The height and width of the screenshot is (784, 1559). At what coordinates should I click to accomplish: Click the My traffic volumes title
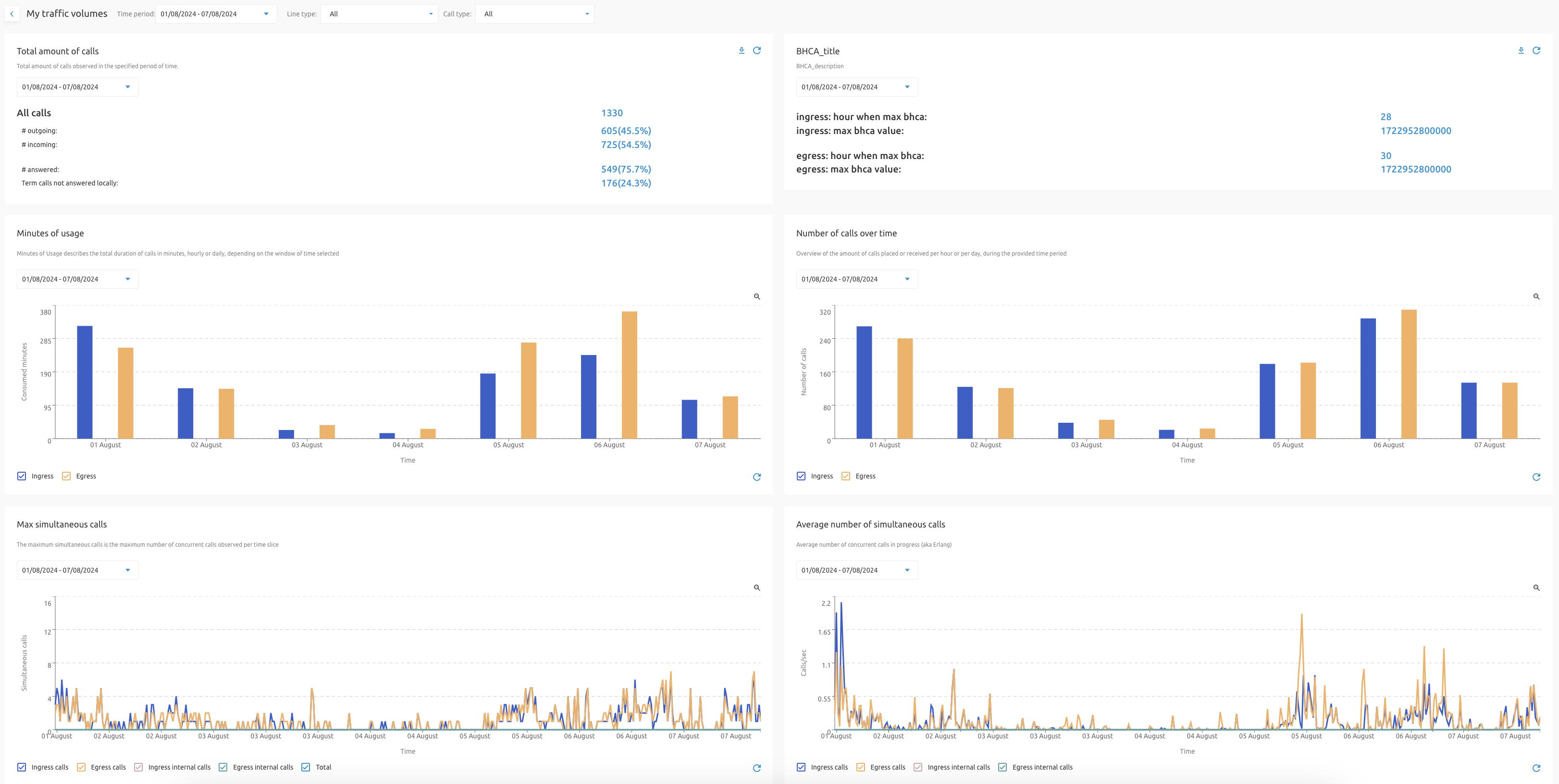(67, 13)
